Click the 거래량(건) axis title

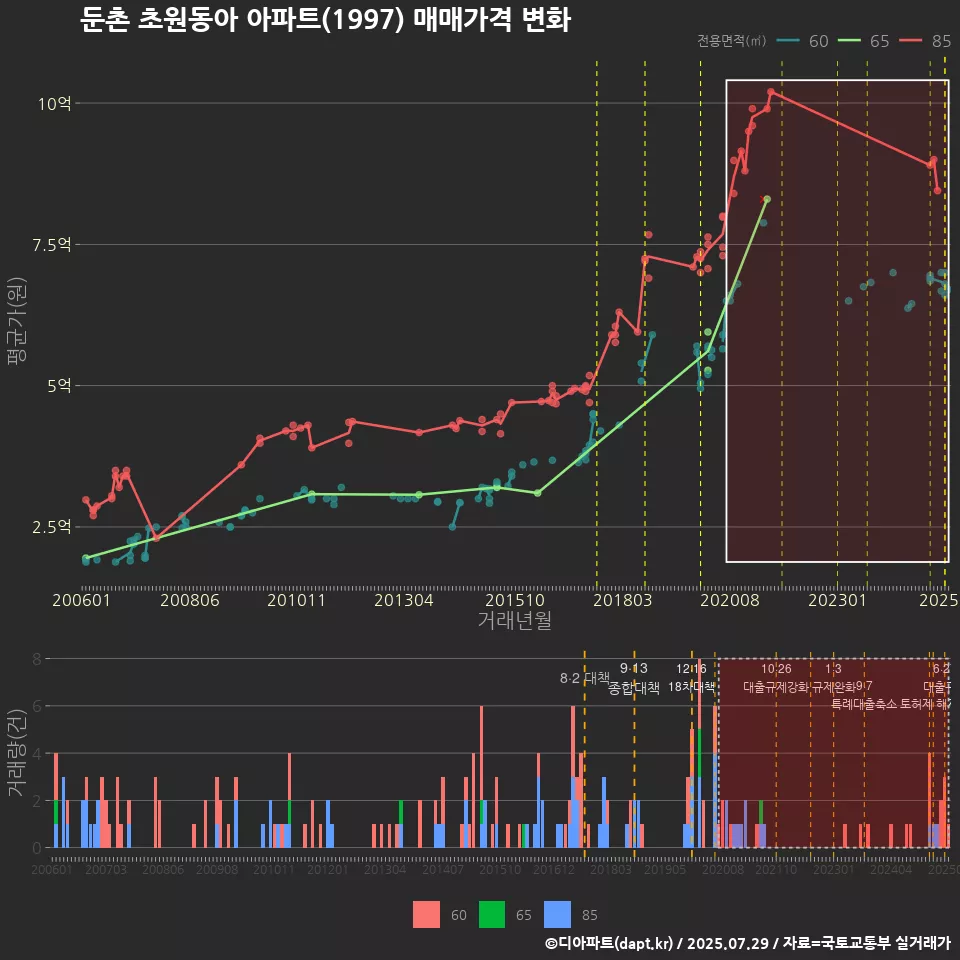pyautogui.click(x=17, y=753)
